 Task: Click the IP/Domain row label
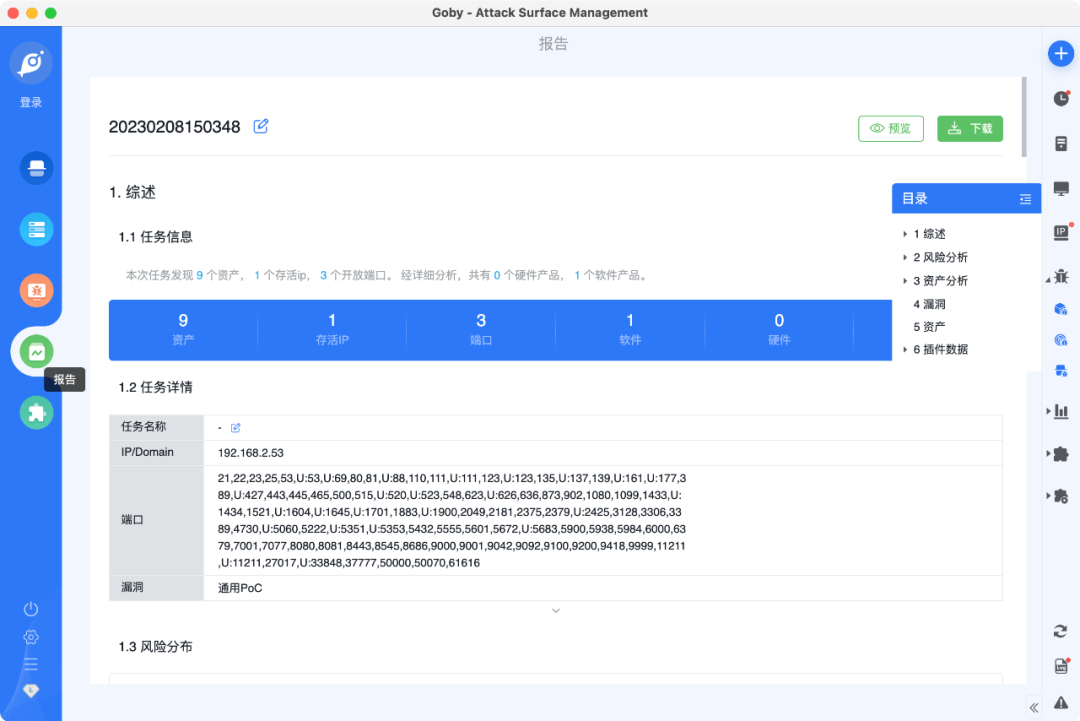(x=147, y=452)
